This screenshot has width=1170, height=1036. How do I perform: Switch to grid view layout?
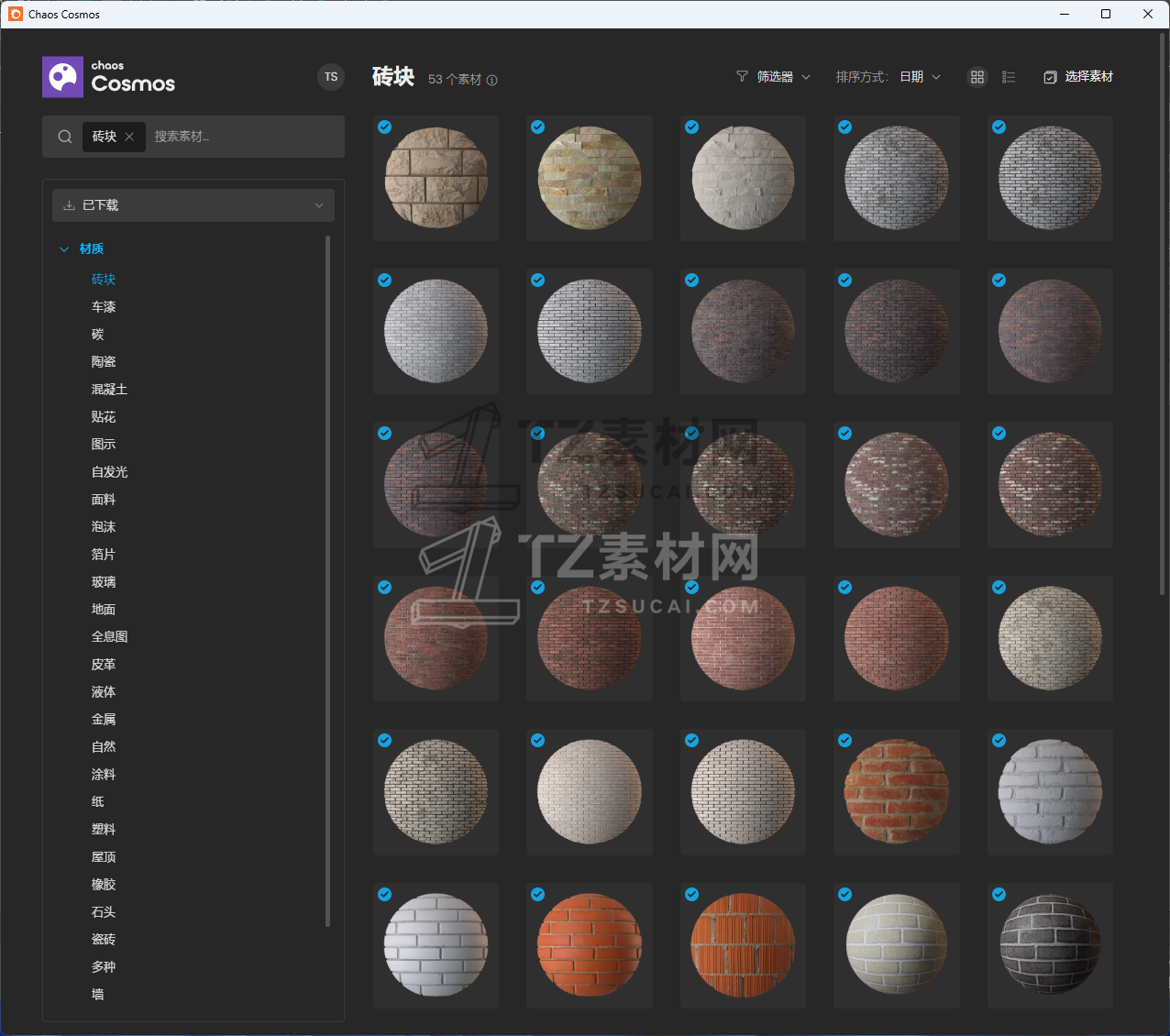[977, 77]
